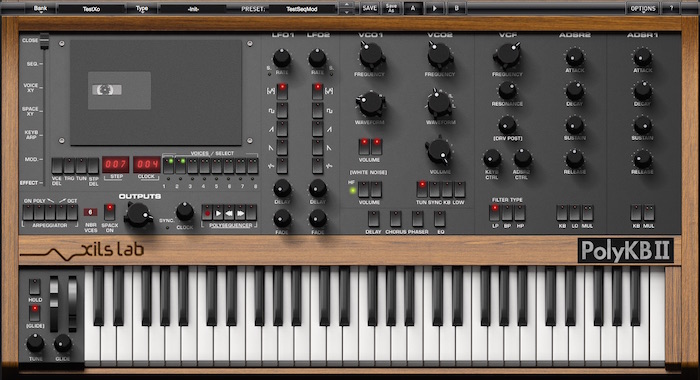This screenshot has height=380, width=700.
Task: Arm the polysequencer record button
Action: (x=207, y=213)
